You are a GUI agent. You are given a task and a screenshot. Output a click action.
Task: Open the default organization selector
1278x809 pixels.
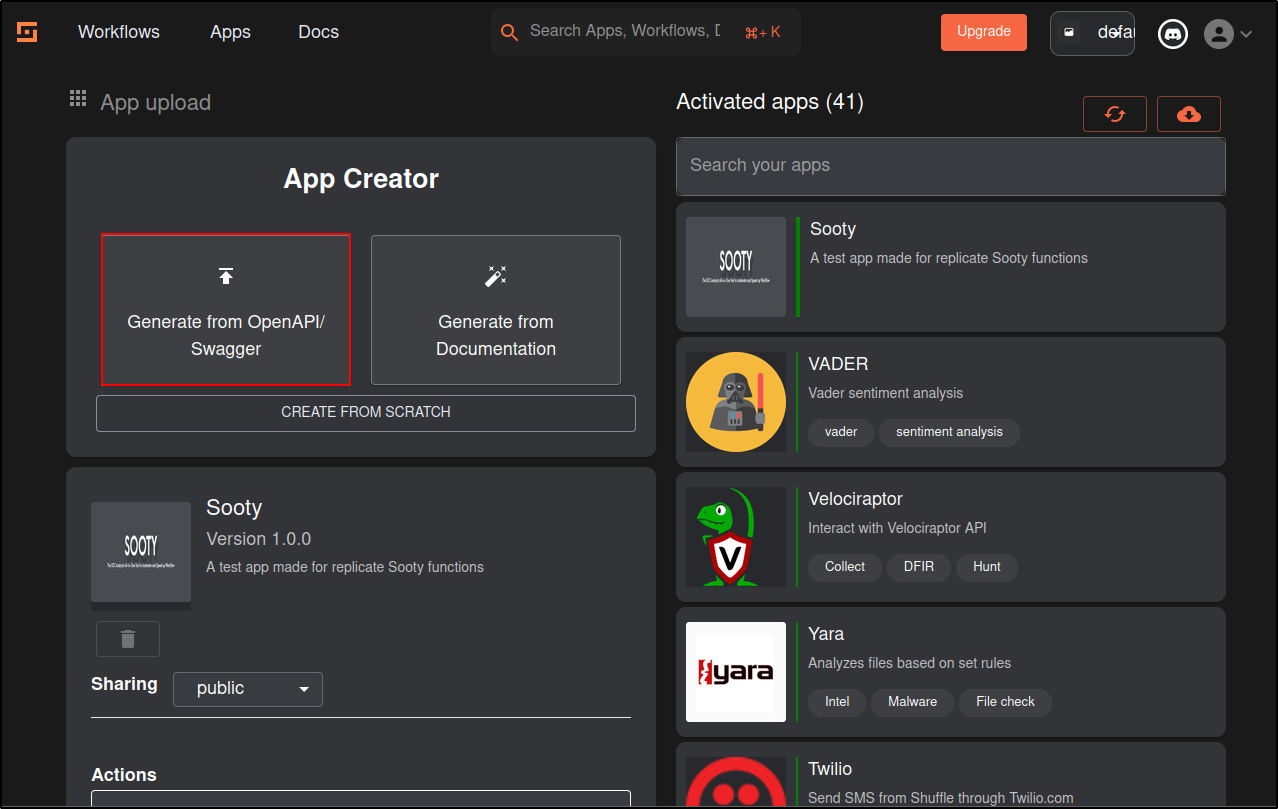coord(1092,33)
